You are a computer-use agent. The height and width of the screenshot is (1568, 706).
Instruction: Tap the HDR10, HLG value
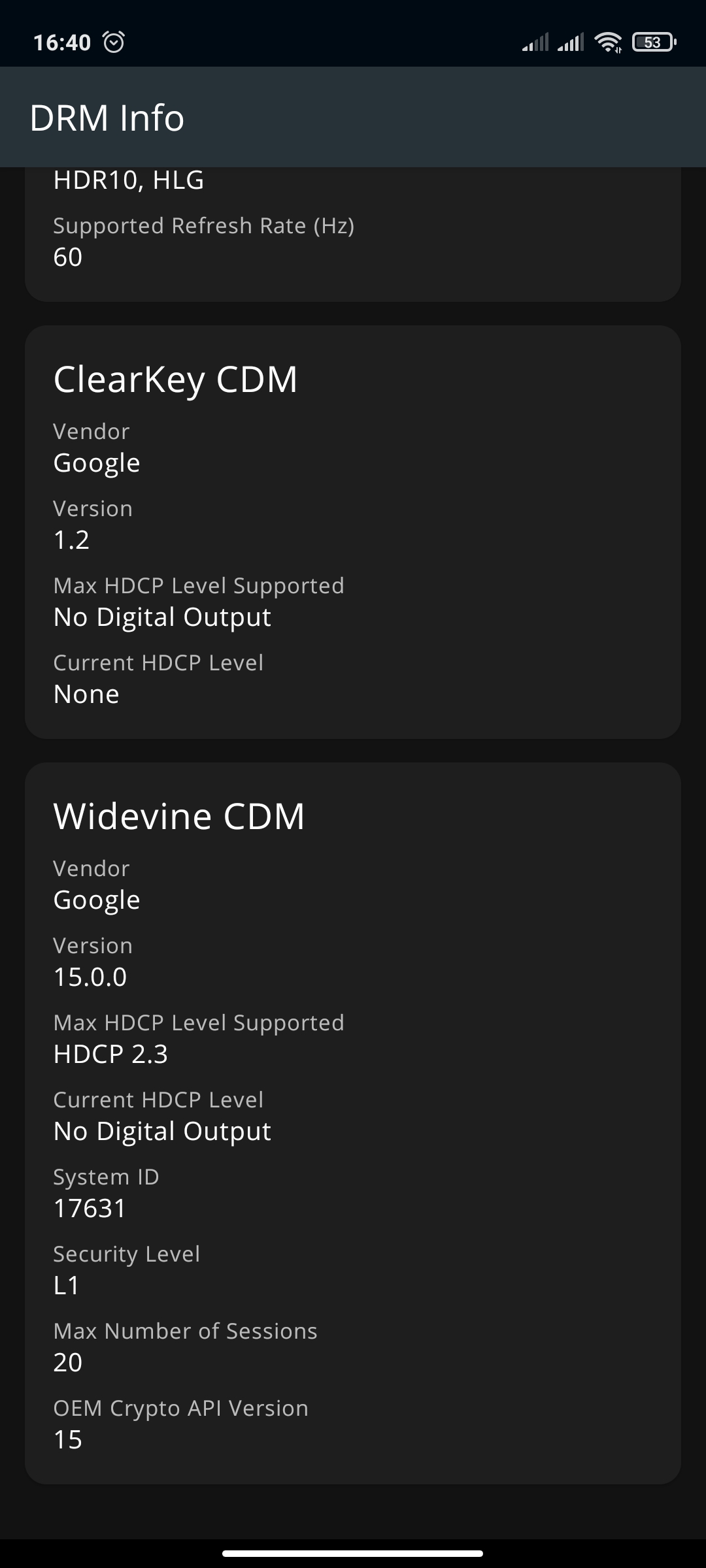click(x=129, y=180)
